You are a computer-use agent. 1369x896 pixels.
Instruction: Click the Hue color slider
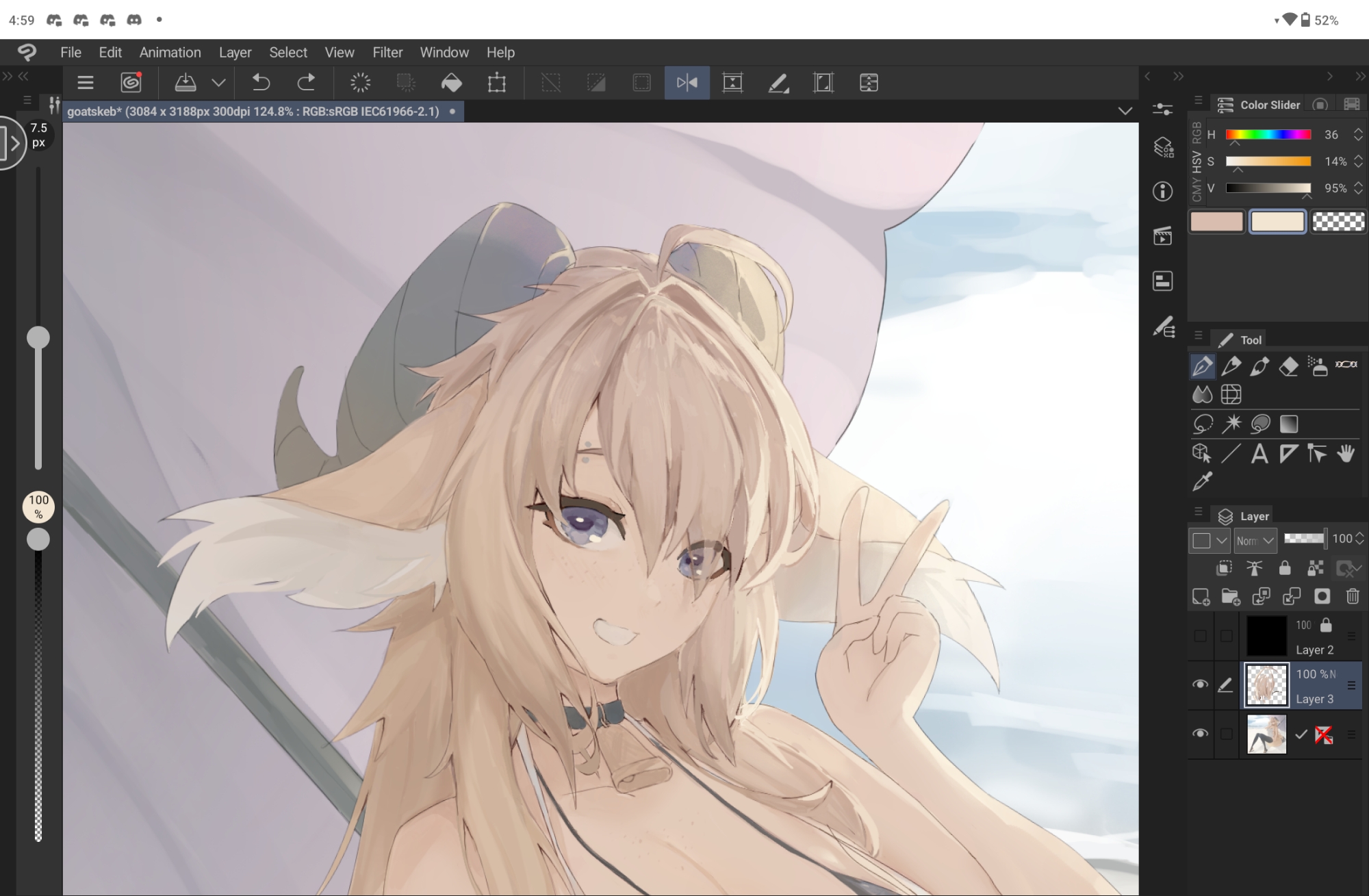coord(1268,135)
